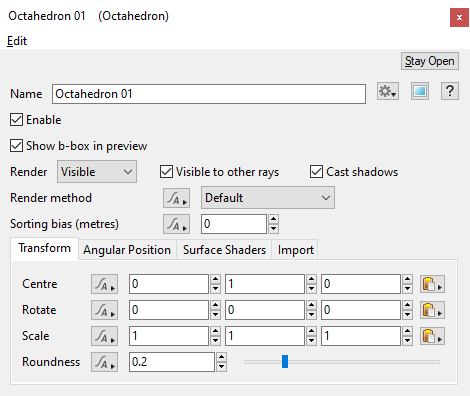
Task: Open the node preview window icon
Action: click(420, 91)
